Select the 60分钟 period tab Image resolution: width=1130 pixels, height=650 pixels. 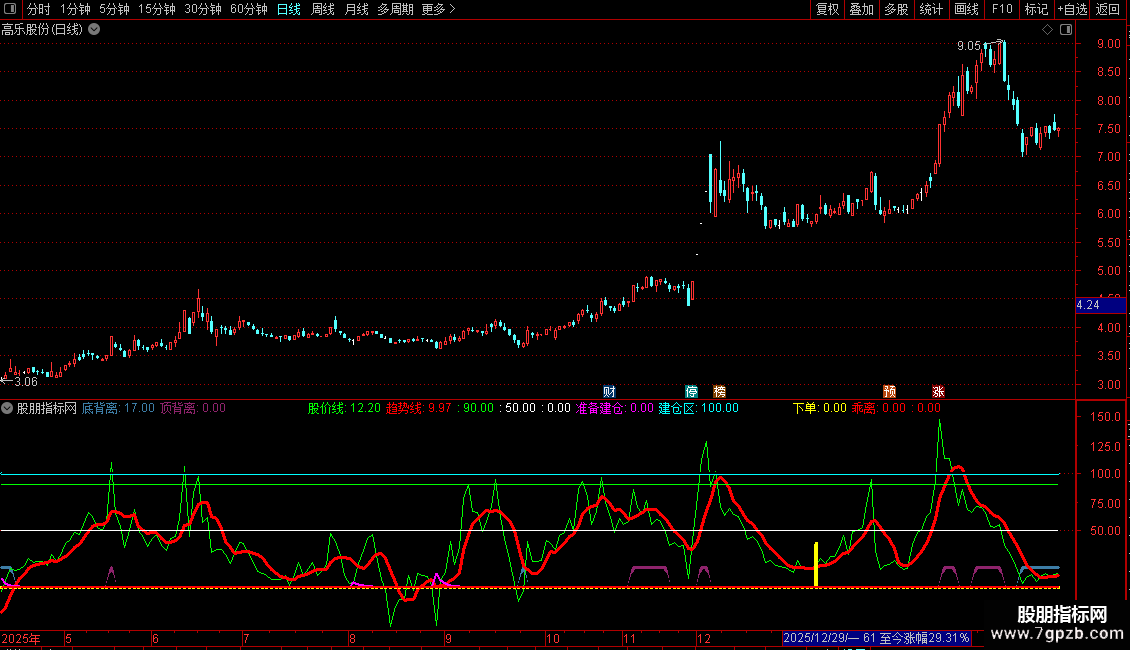pyautogui.click(x=248, y=9)
